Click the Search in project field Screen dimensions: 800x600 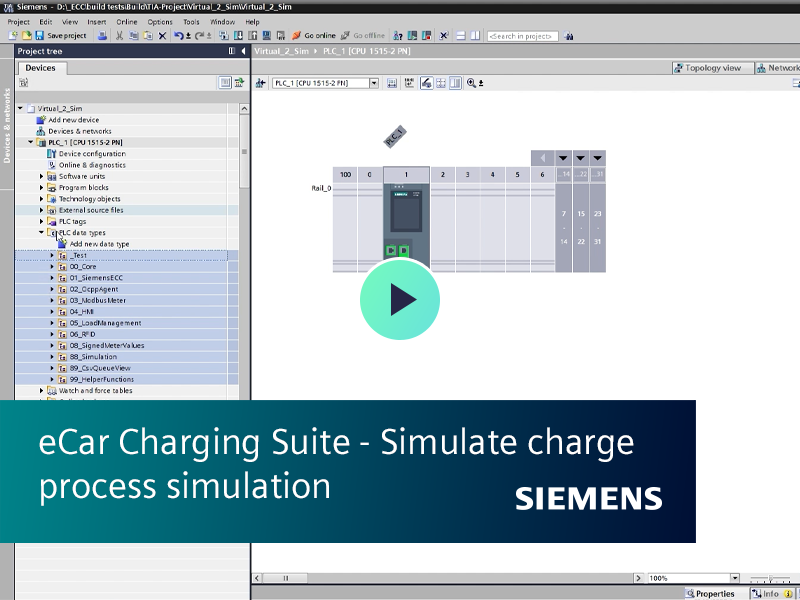click(522, 36)
